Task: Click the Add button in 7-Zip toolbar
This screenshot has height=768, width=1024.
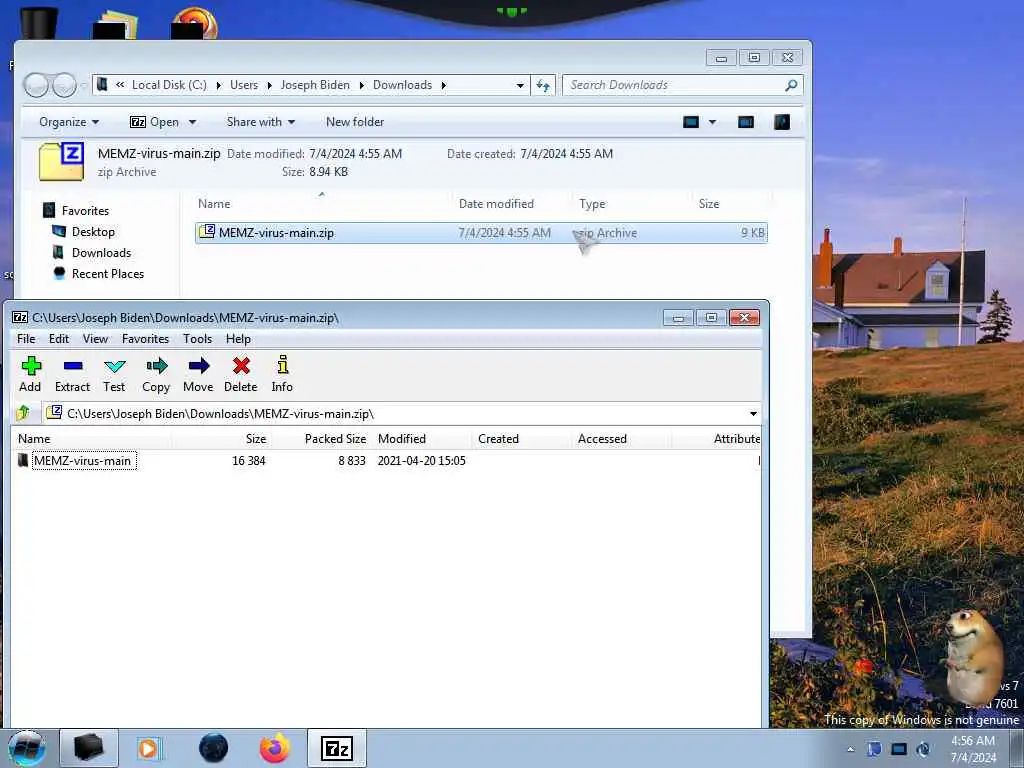Action: point(30,374)
